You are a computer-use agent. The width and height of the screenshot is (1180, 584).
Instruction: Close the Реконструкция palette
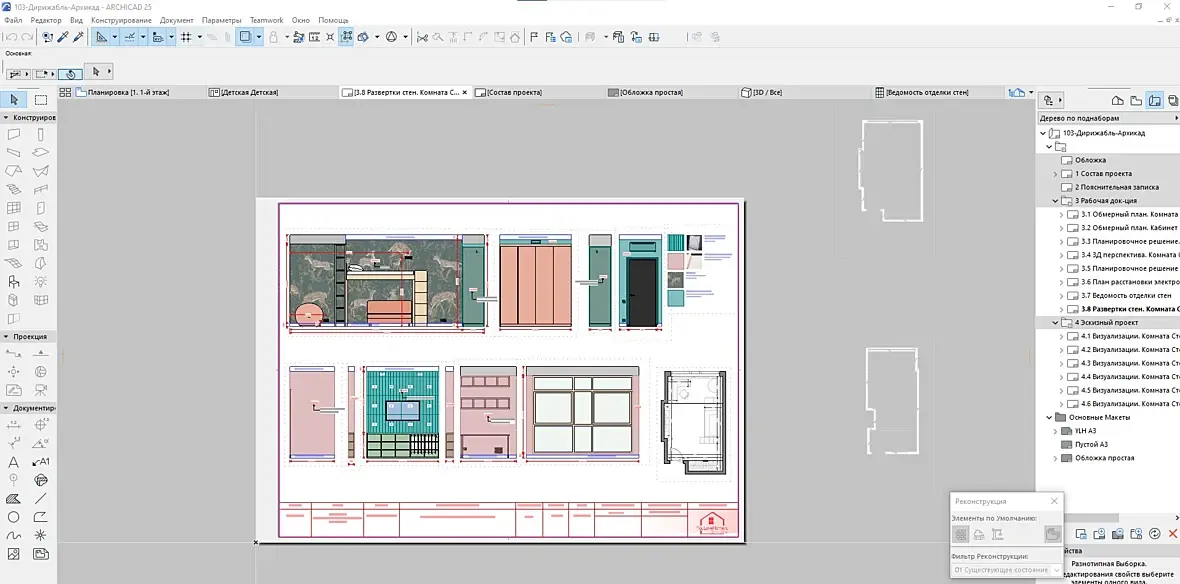tap(1054, 501)
